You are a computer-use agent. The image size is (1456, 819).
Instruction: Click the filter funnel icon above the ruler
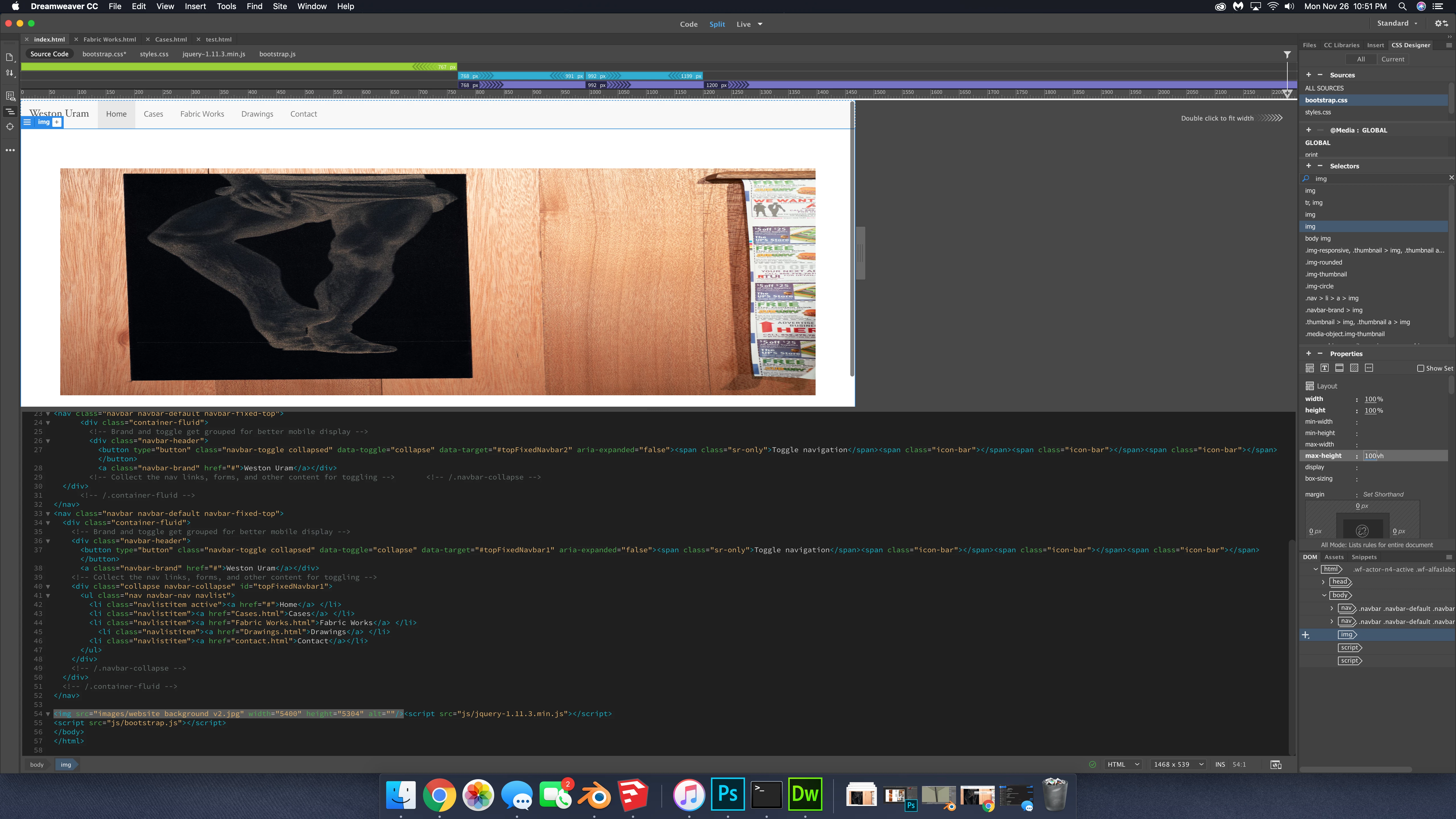[1287, 55]
